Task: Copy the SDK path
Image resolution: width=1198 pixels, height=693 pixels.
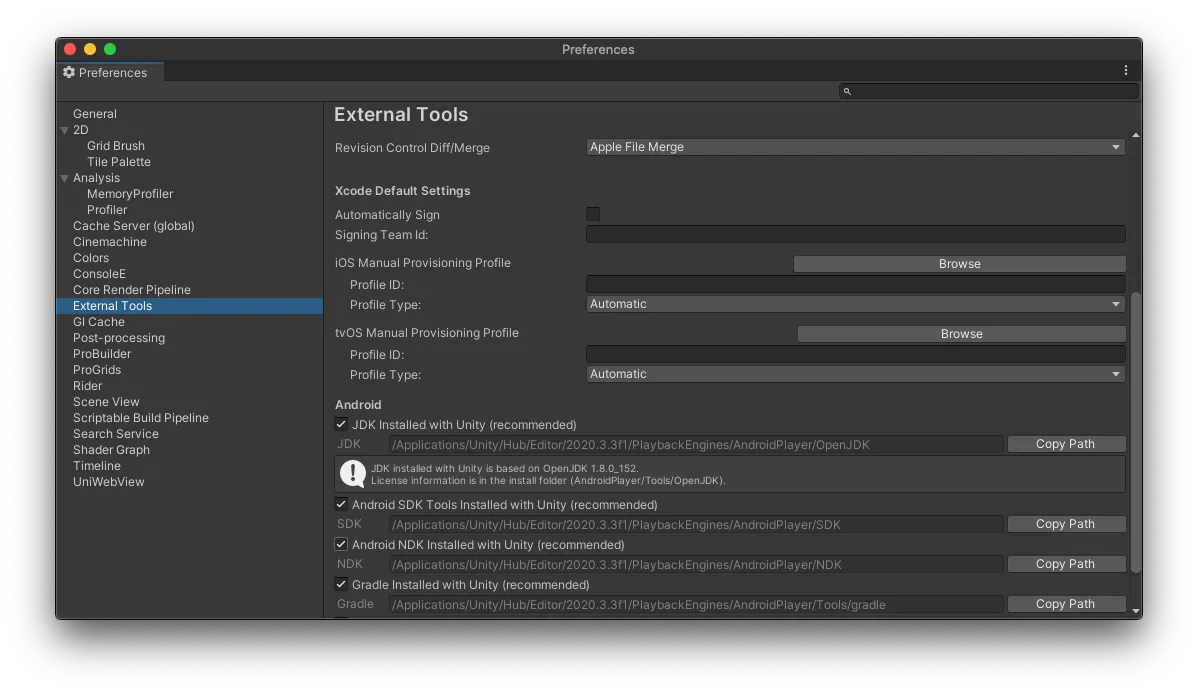Action: tap(1066, 524)
